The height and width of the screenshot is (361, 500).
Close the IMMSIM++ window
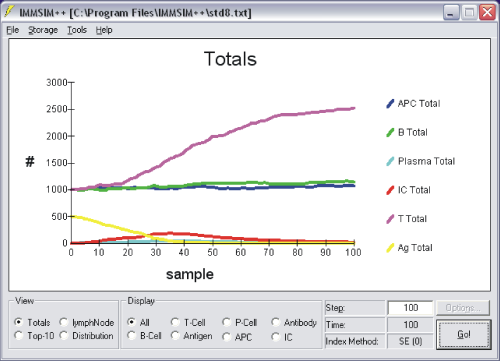[x=487, y=13]
